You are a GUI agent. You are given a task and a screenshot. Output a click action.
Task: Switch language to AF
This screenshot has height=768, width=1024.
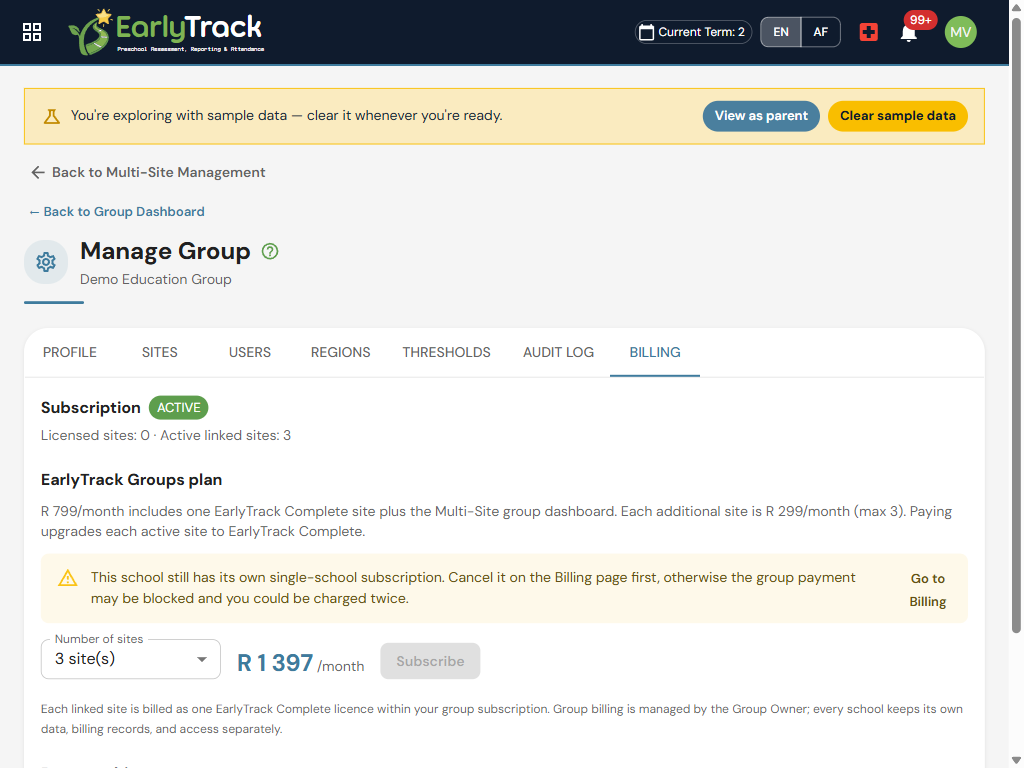[820, 32]
